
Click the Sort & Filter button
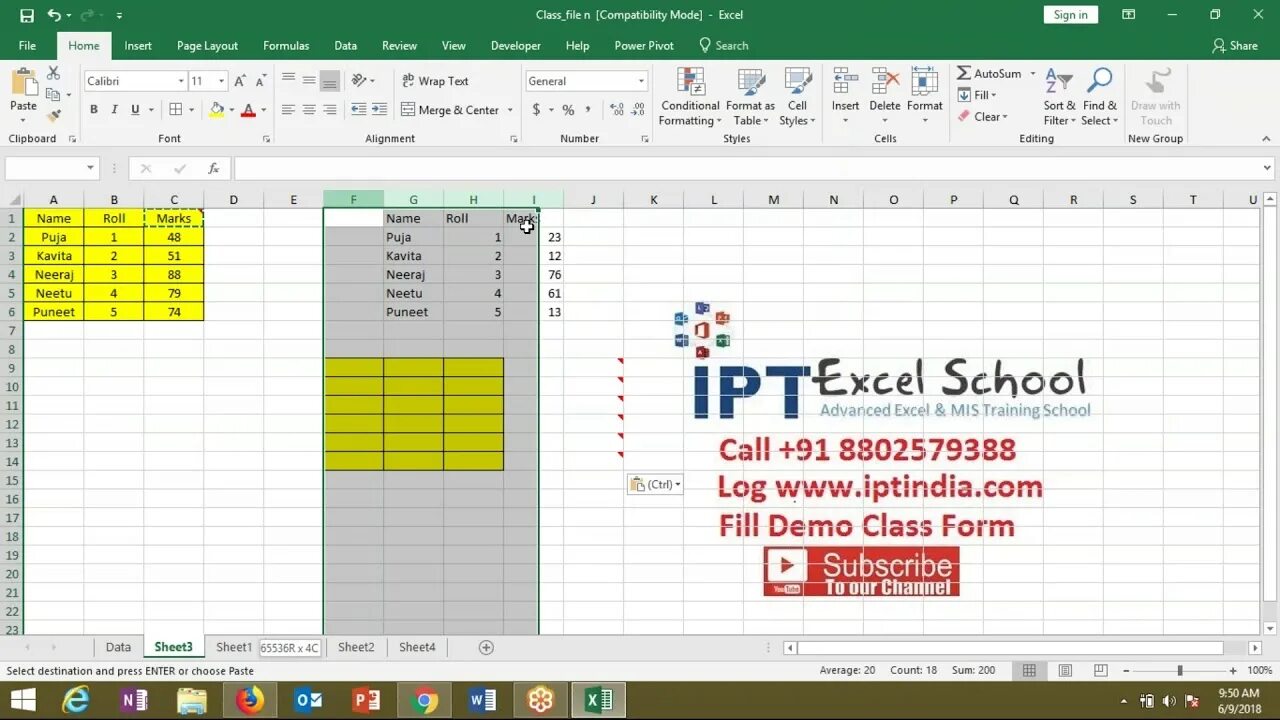point(1060,97)
